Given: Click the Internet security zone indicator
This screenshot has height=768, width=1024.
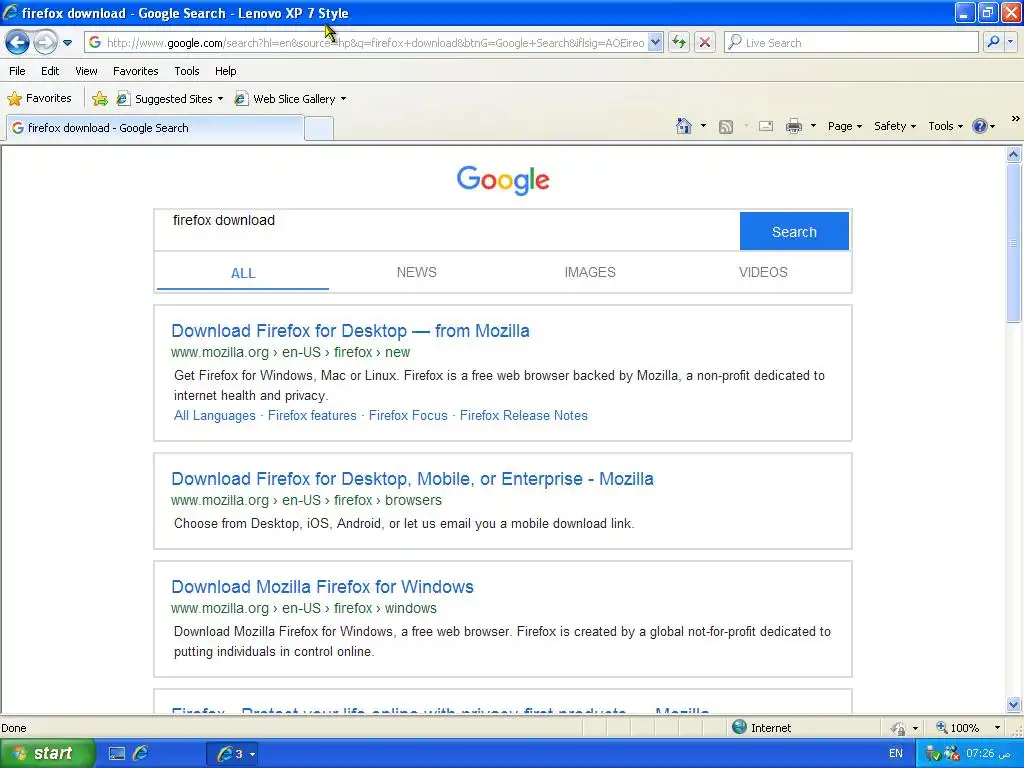Looking at the screenshot, I should tap(761, 728).
